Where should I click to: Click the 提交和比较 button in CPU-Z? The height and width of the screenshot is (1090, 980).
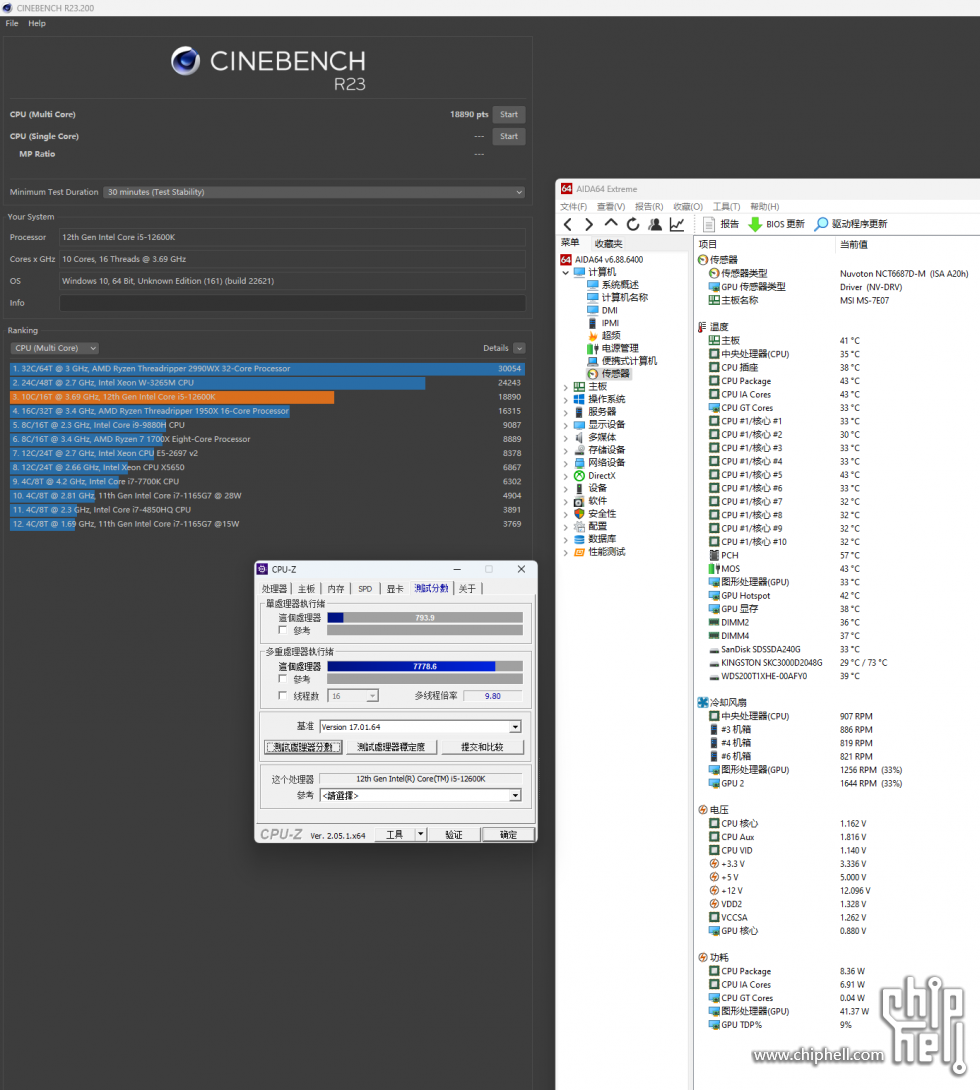pyautogui.click(x=482, y=747)
